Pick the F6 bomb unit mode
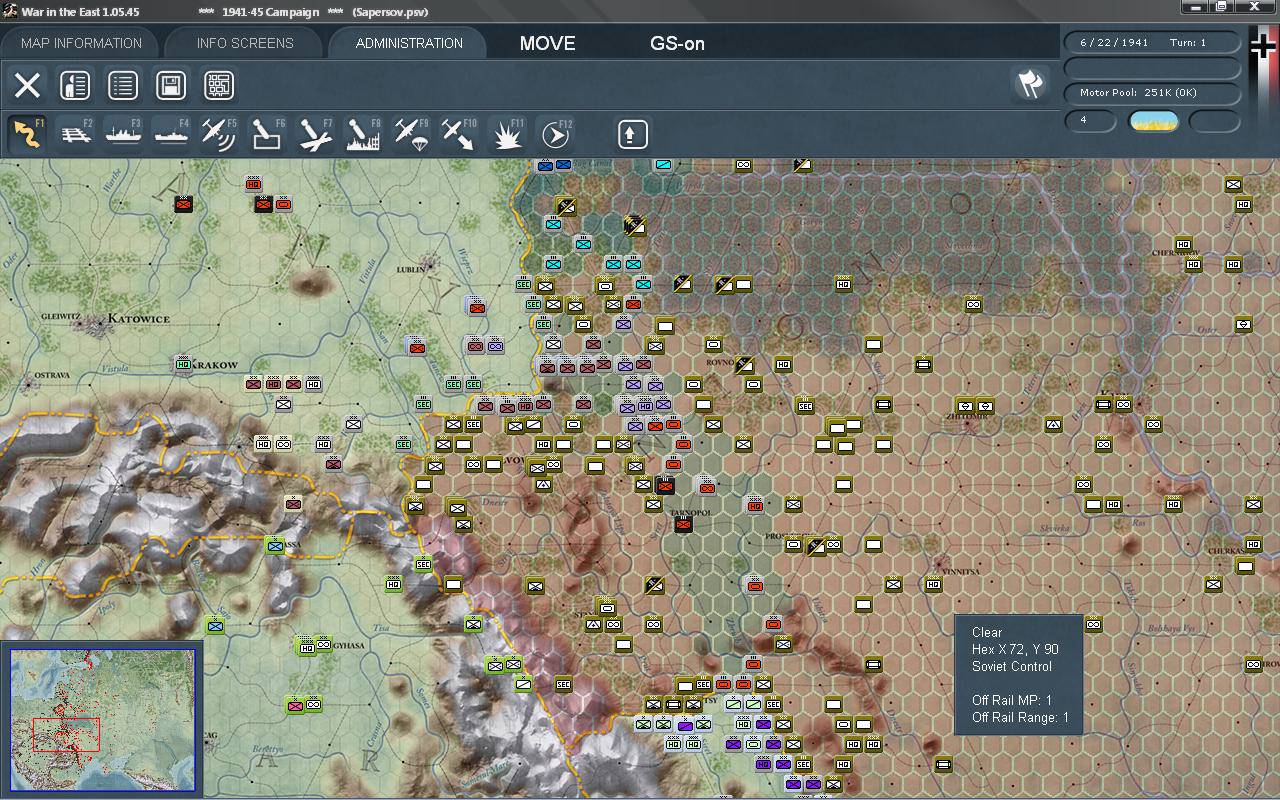1280x800 pixels. tap(267, 134)
